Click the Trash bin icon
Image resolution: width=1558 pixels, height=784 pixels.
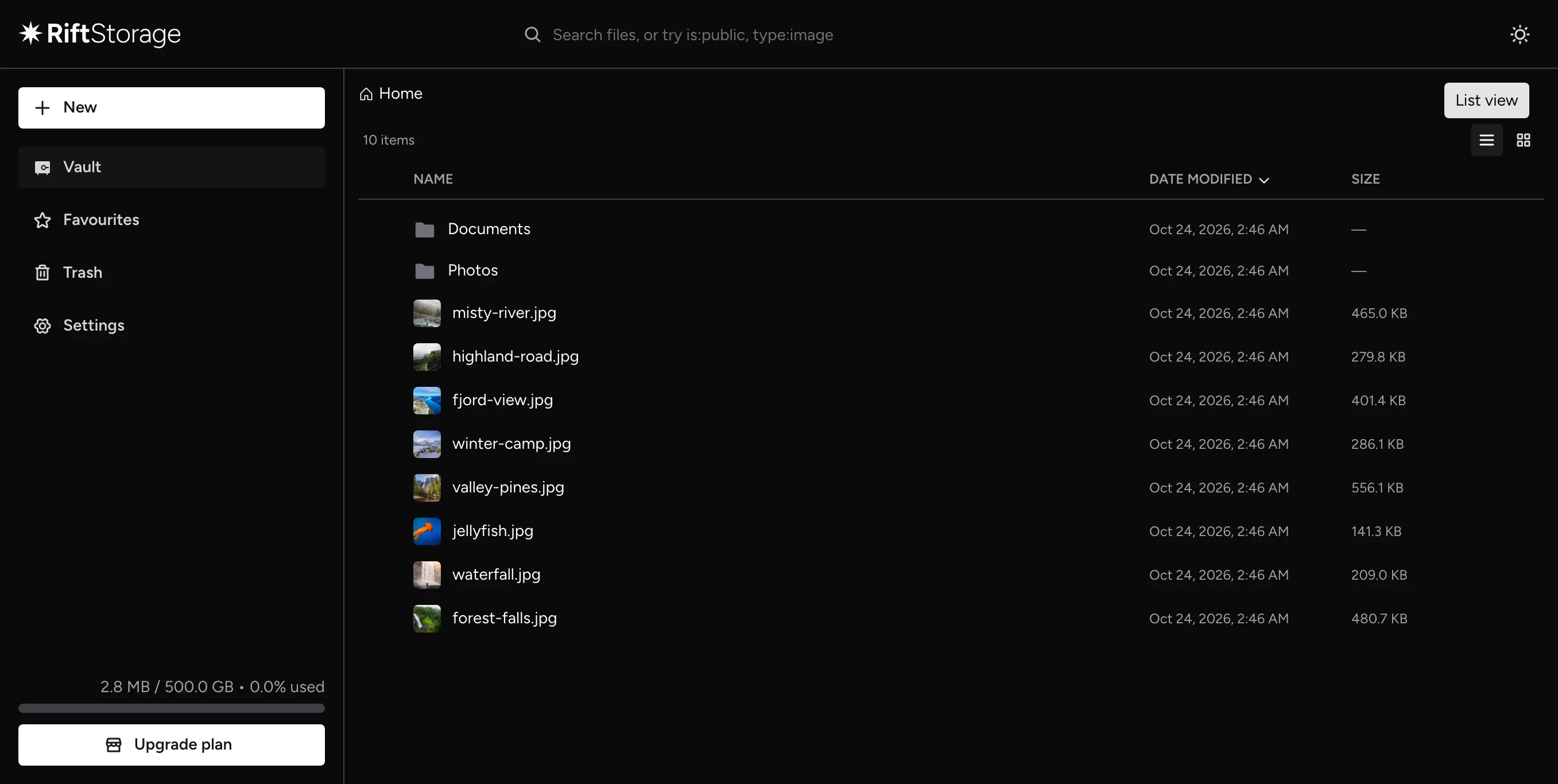click(42, 273)
